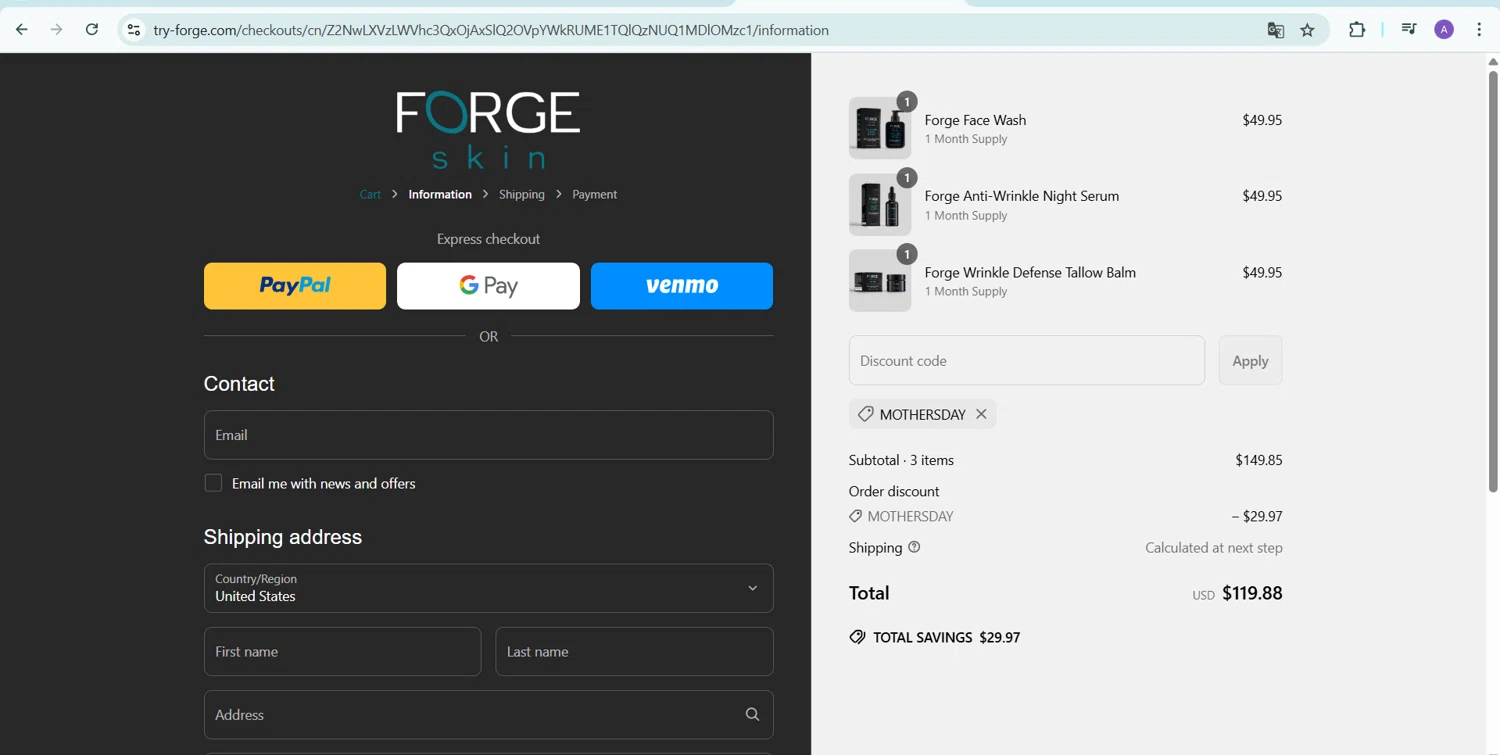Viewport: 1500px width, 755px height.
Task: Focus the Last name field
Action: (x=634, y=651)
